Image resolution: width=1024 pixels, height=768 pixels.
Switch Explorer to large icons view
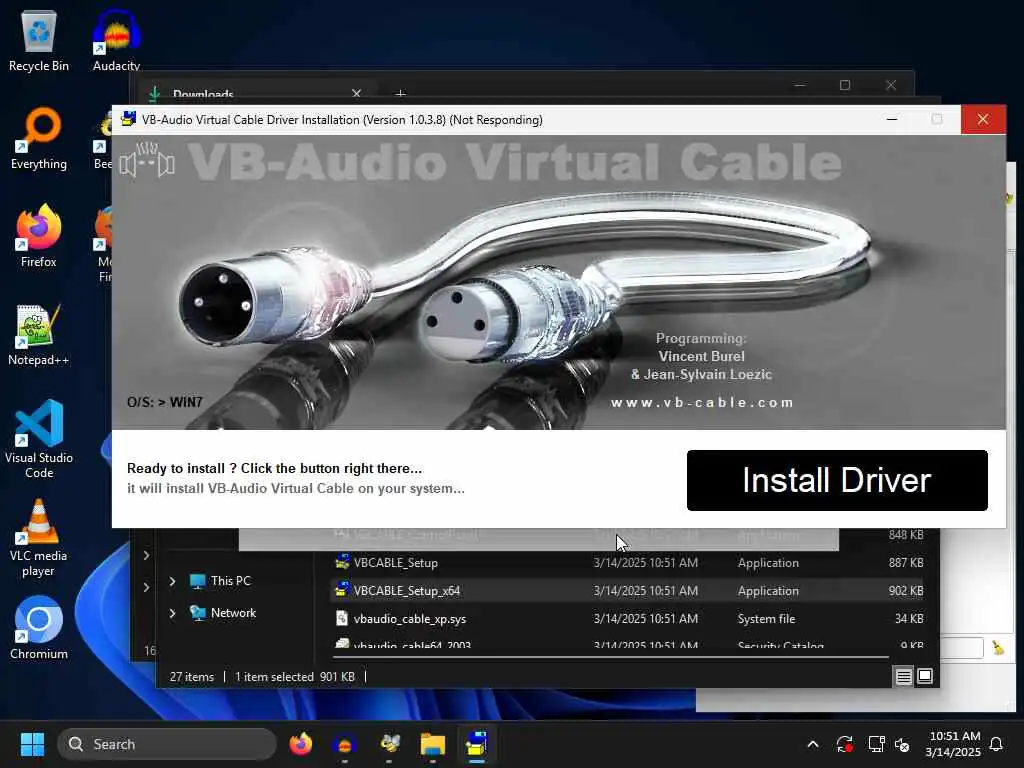pyautogui.click(x=925, y=677)
